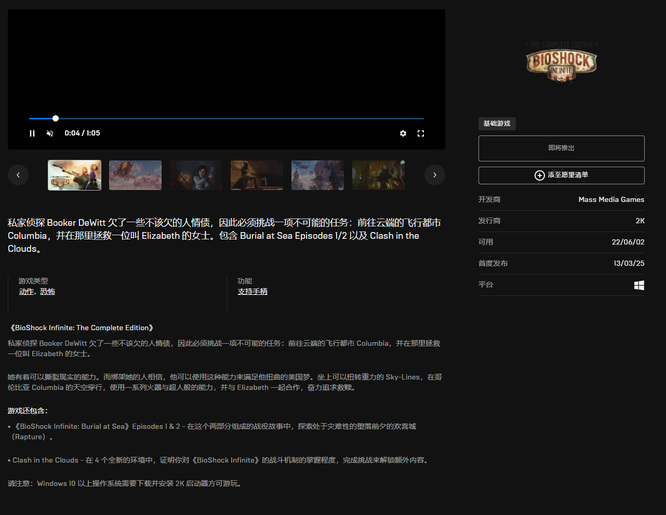This screenshot has height=515, width=666.
Task: Click publisher value 2K
Action: 640,221
